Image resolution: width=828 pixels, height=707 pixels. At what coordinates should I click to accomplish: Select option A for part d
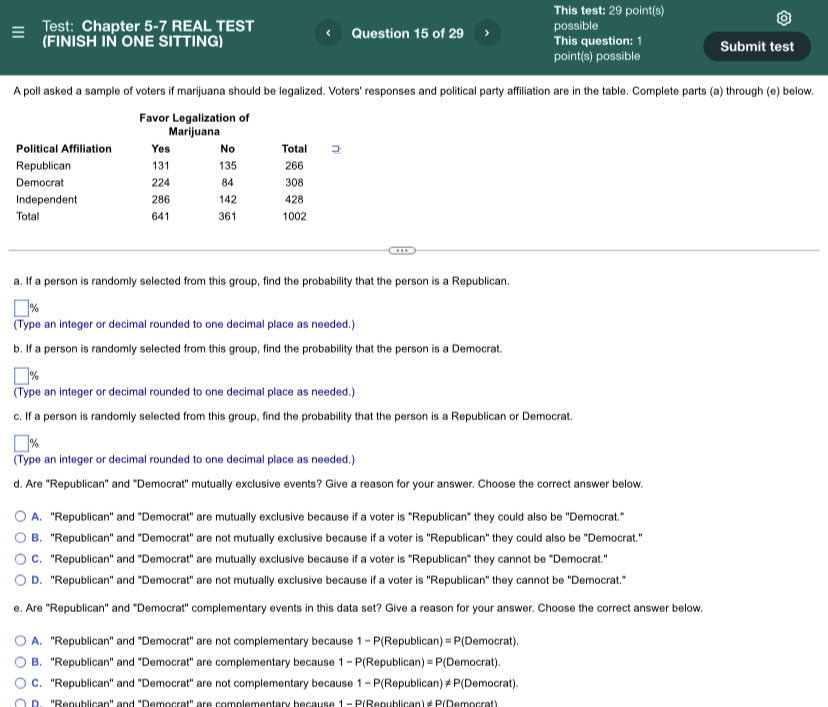[x=20, y=516]
